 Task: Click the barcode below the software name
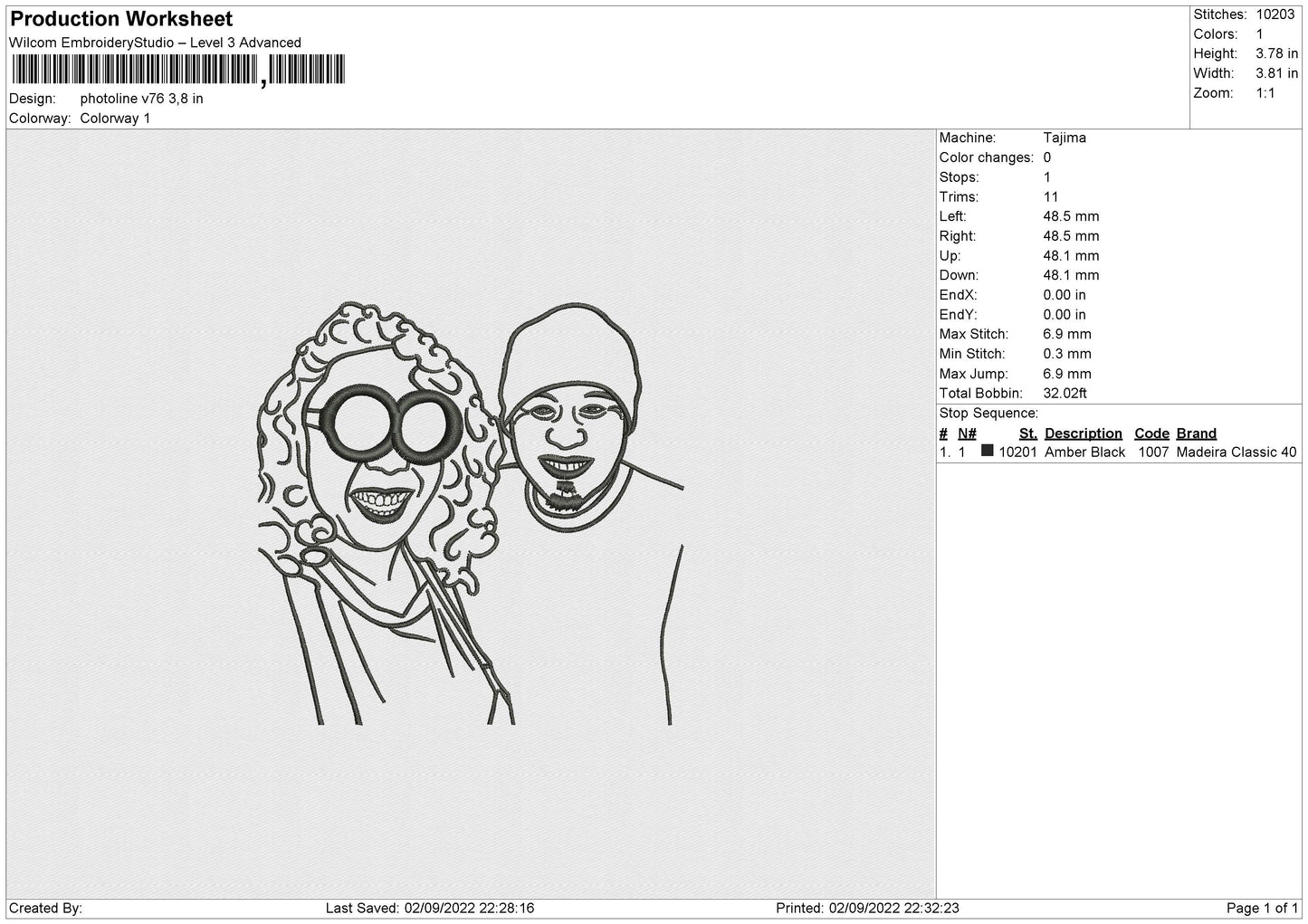177,70
